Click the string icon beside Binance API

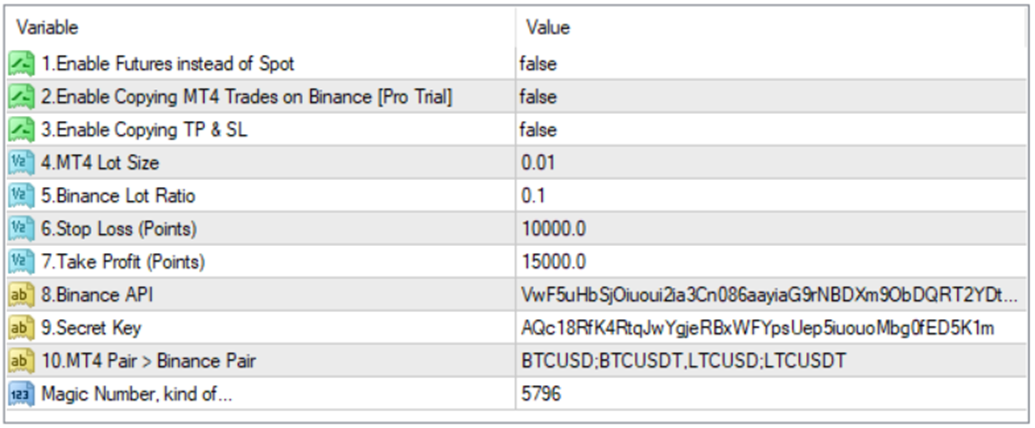point(21,295)
